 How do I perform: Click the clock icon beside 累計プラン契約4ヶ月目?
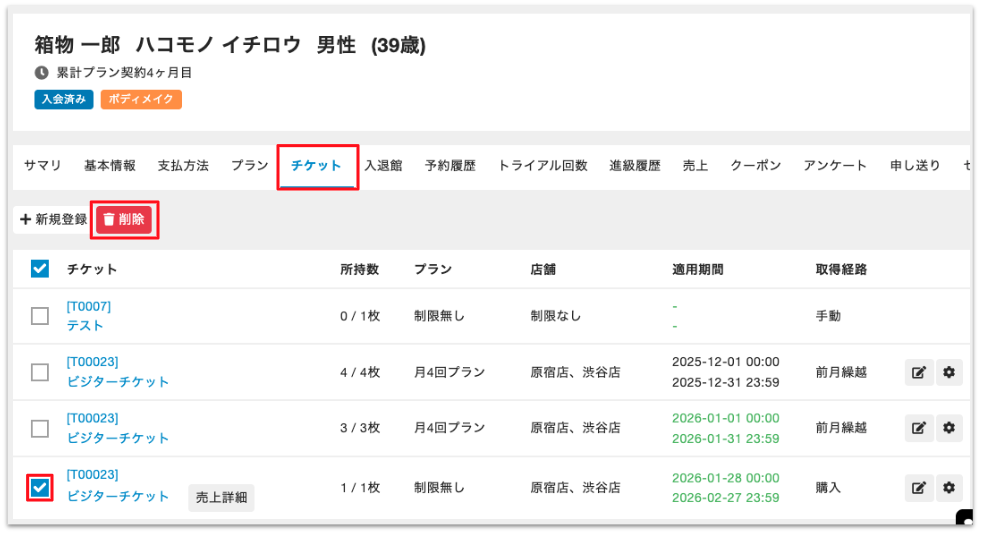(x=41, y=73)
